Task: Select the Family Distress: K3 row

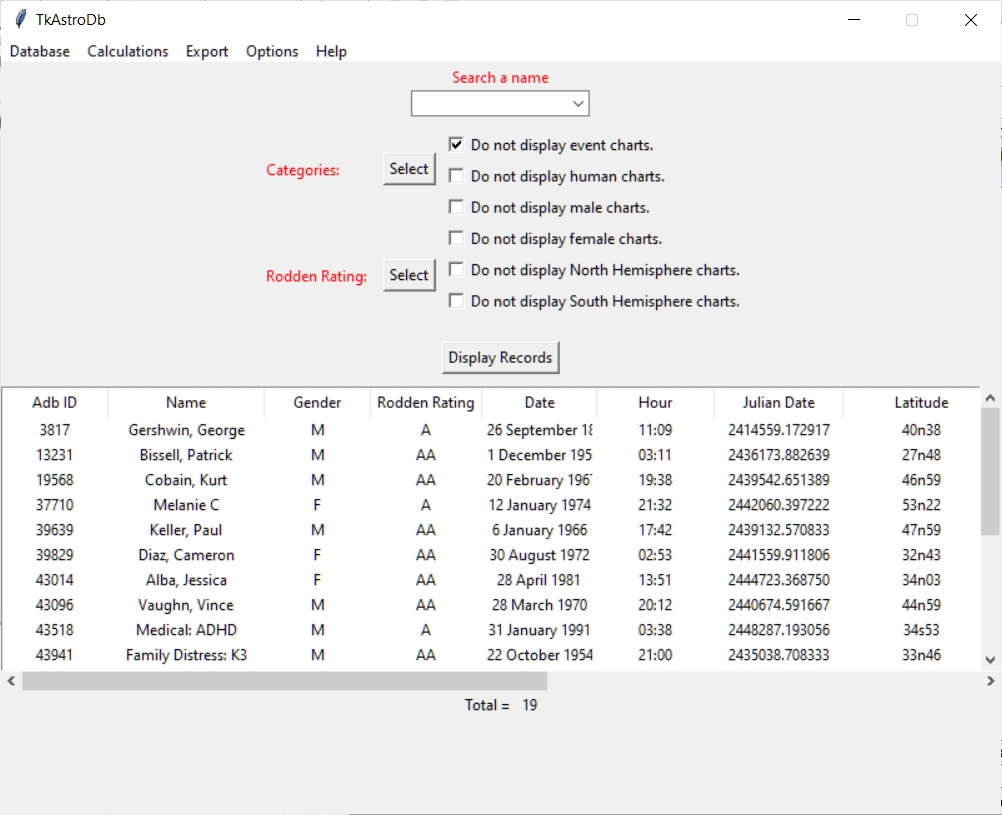Action: [491, 654]
